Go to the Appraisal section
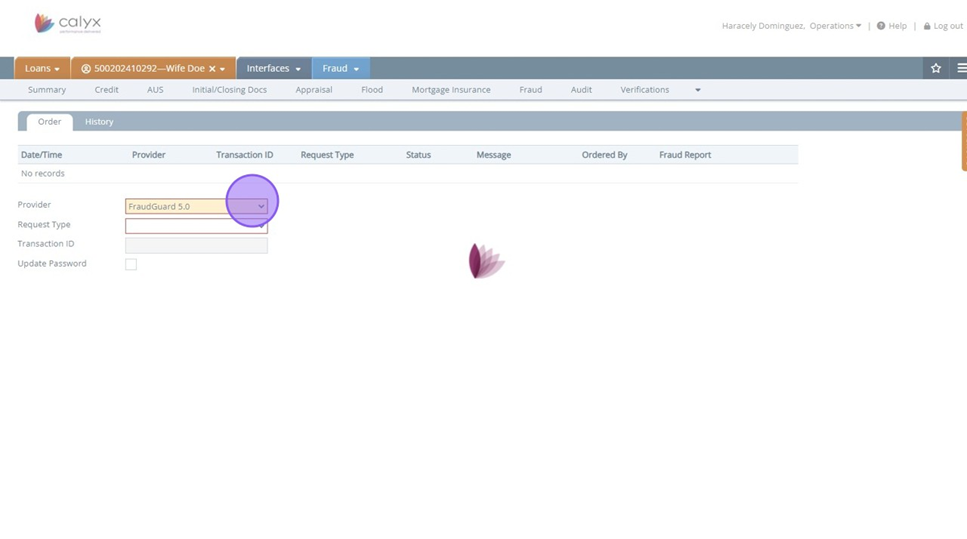This screenshot has height=539, width=967. pos(313,90)
